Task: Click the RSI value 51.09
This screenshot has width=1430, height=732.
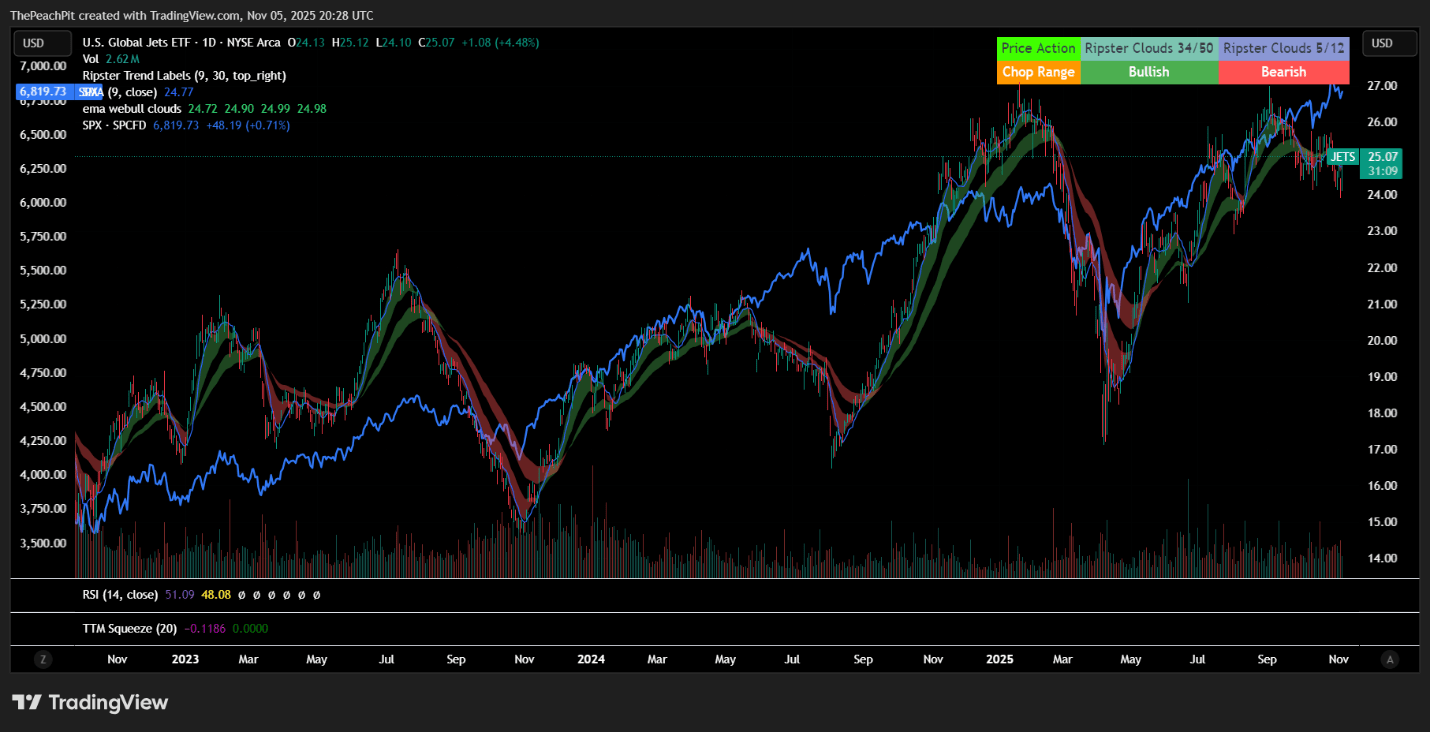Action: pos(180,595)
